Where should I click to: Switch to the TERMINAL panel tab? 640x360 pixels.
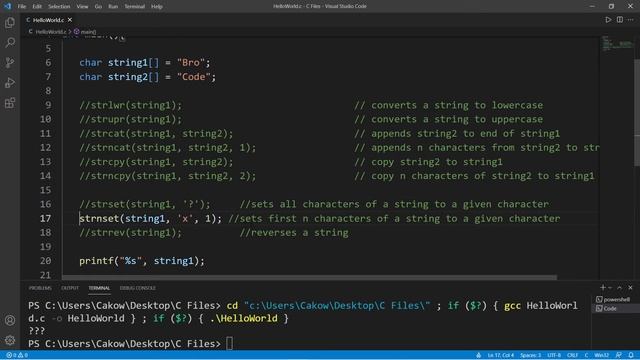coord(99,288)
